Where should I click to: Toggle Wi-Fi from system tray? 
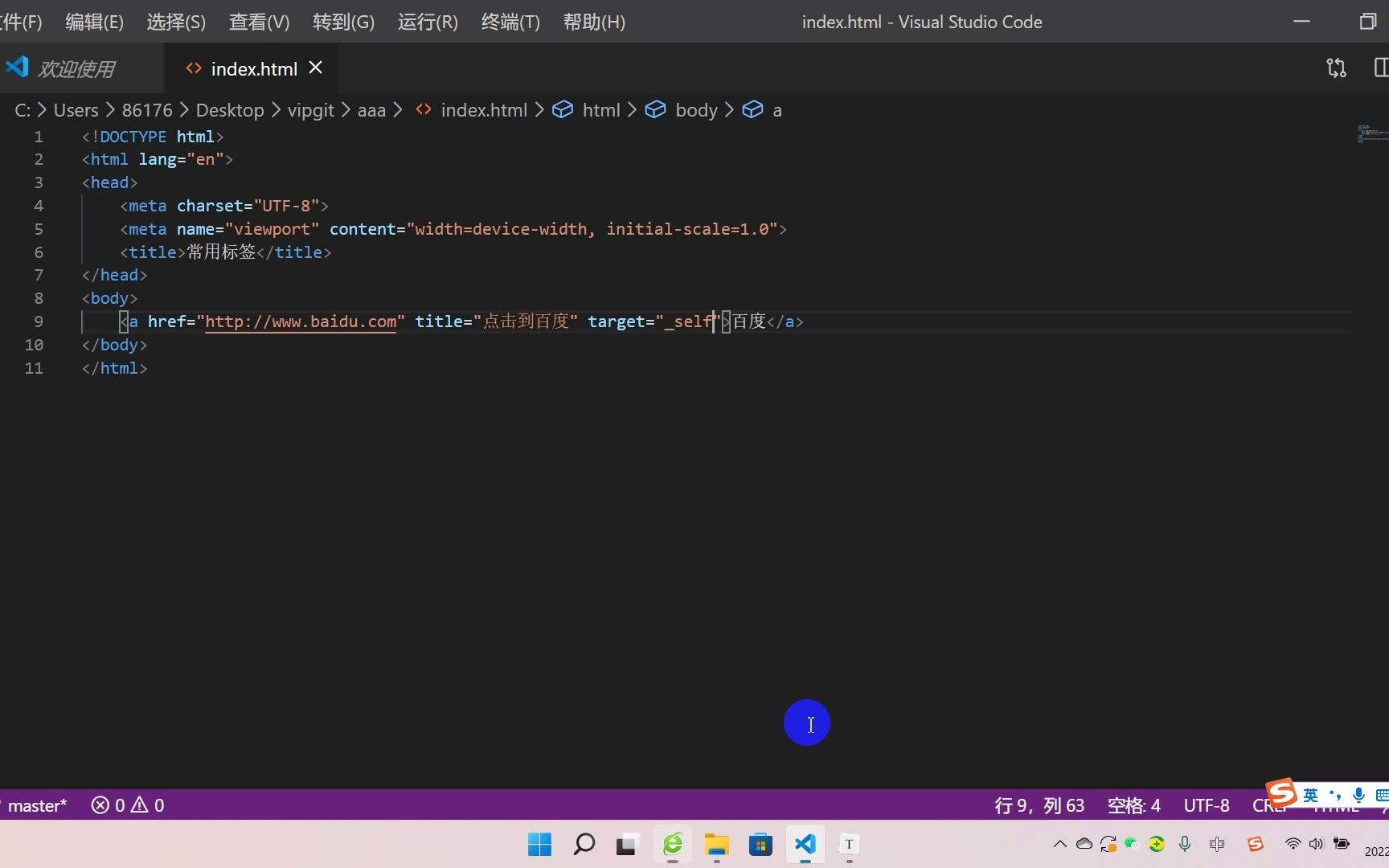point(1292,844)
